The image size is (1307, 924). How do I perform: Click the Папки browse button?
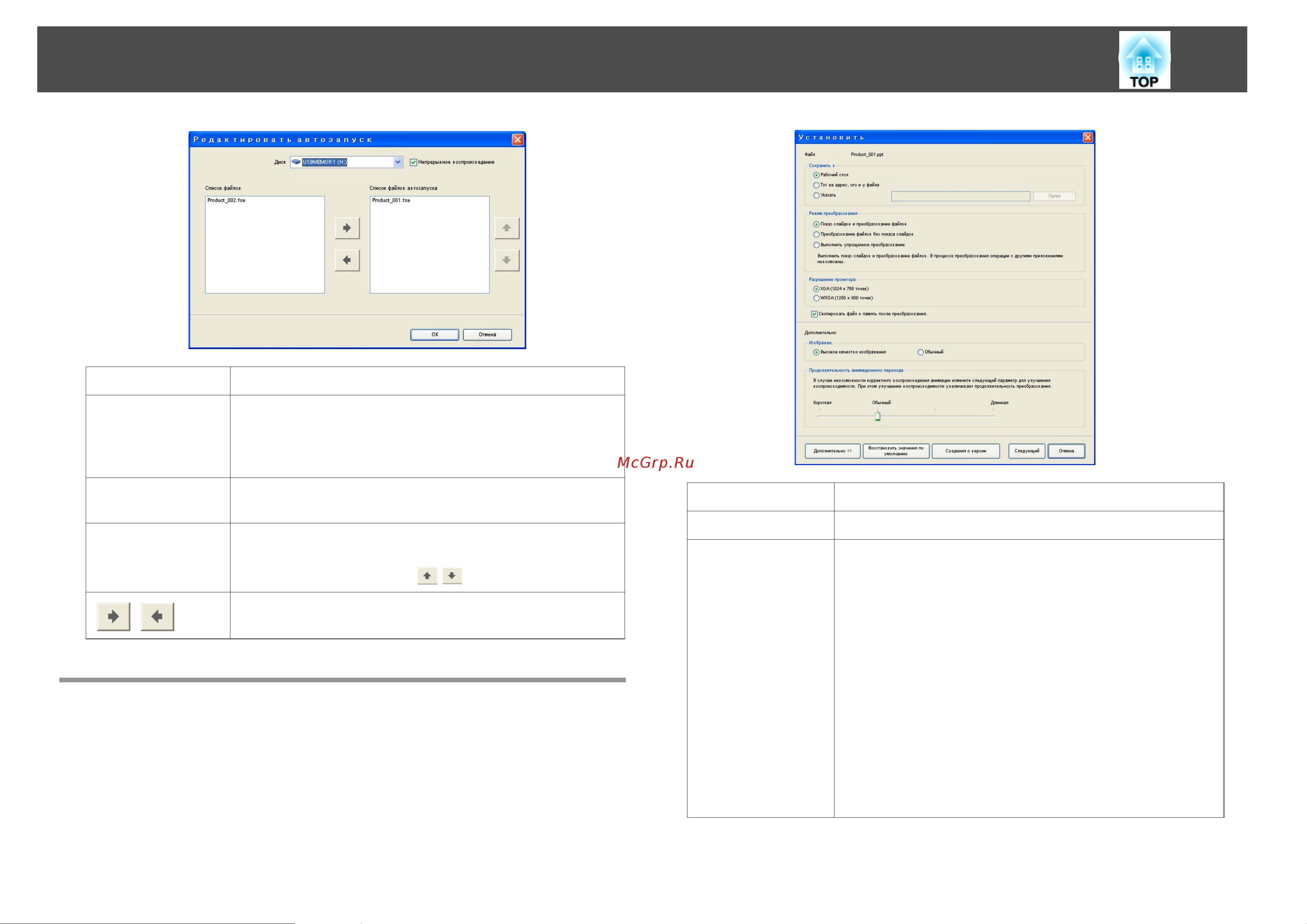pos(1054,196)
